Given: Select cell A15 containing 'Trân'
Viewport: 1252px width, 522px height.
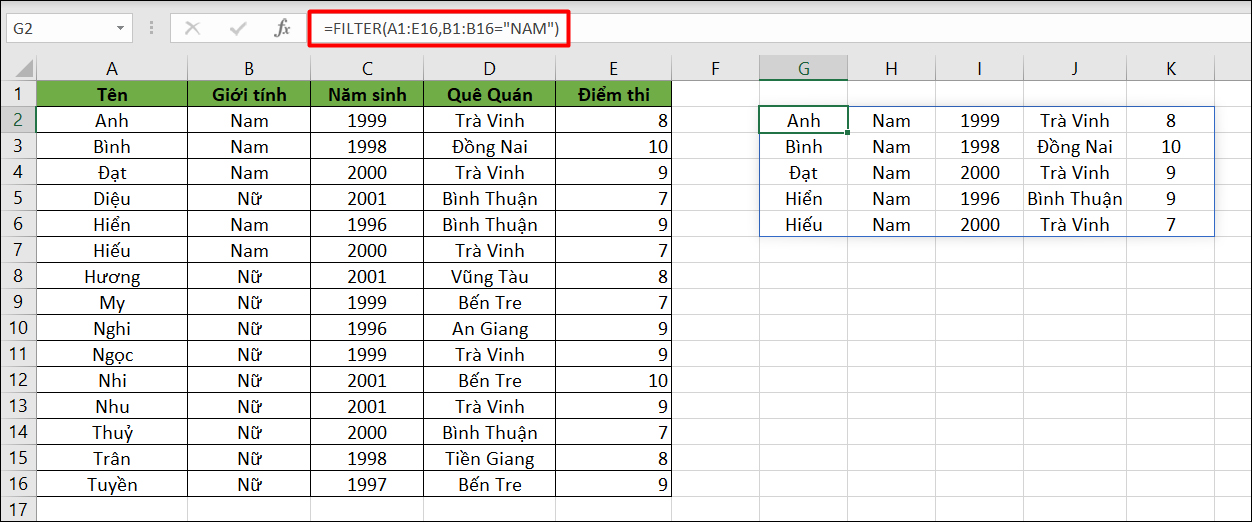Looking at the screenshot, I should 112,458.
